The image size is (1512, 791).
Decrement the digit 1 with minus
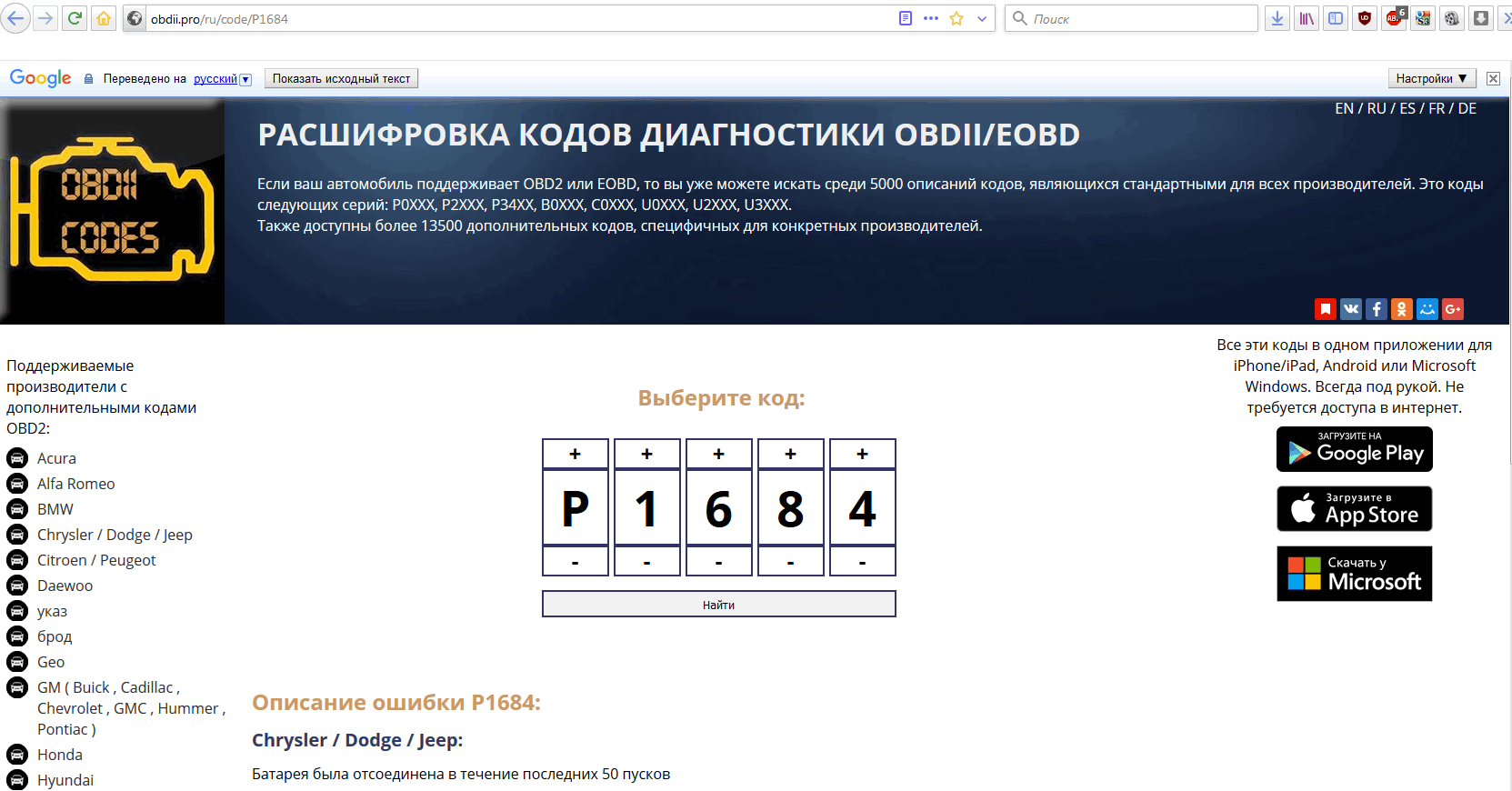[646, 562]
